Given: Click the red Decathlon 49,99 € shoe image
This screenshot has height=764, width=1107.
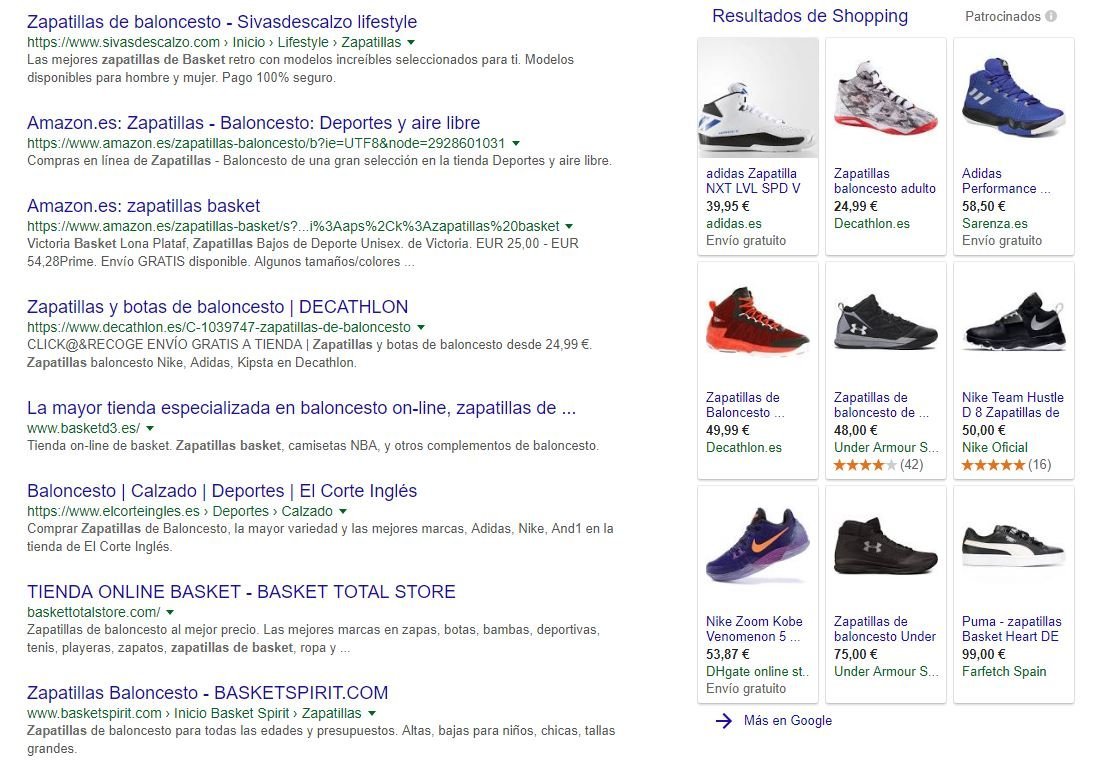Looking at the screenshot, I should pyautogui.click(x=758, y=323).
